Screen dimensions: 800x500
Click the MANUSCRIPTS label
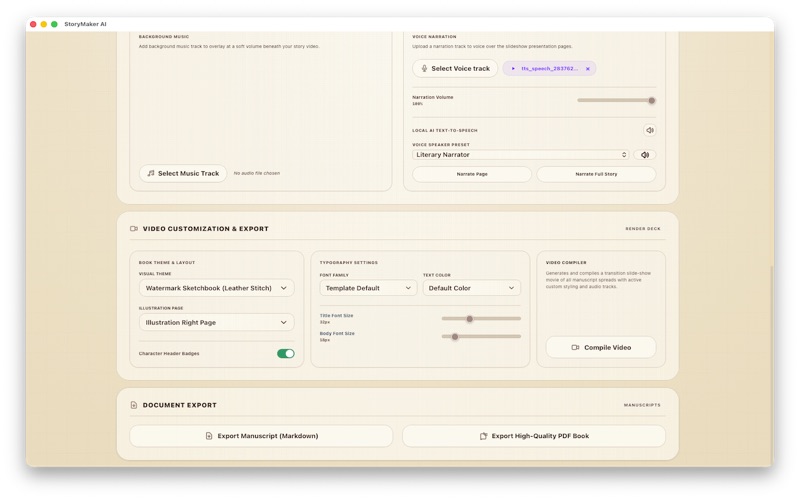pos(642,405)
